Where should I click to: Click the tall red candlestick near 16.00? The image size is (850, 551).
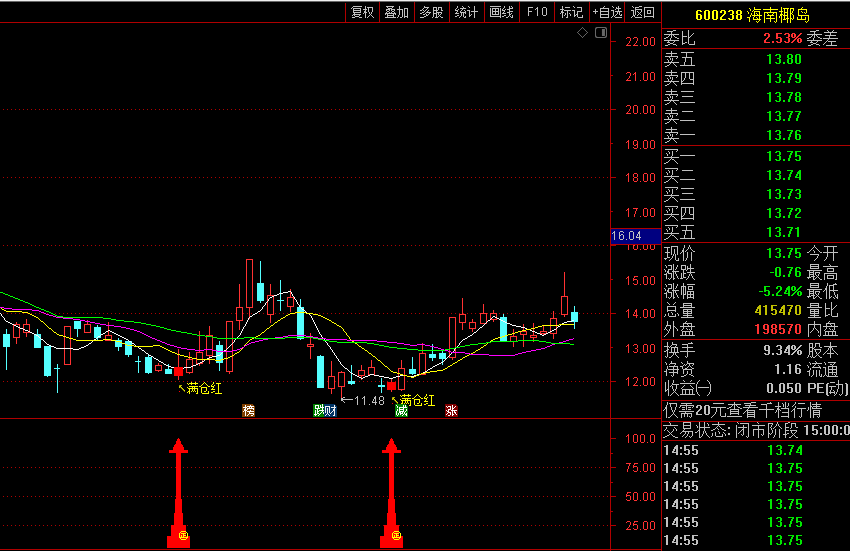249,284
